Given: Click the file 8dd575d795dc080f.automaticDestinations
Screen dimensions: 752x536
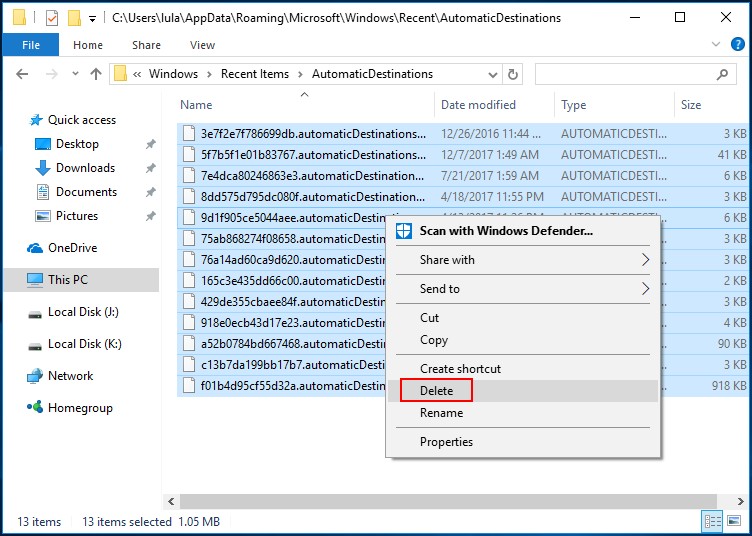Looking at the screenshot, I should pyautogui.click(x=313, y=197).
